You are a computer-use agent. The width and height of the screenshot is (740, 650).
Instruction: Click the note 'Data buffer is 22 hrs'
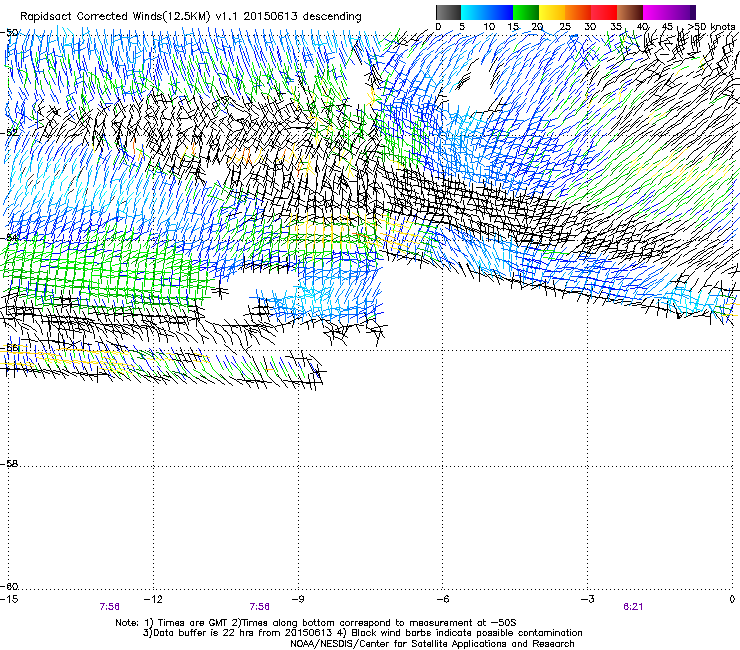pyautogui.click(x=206, y=633)
